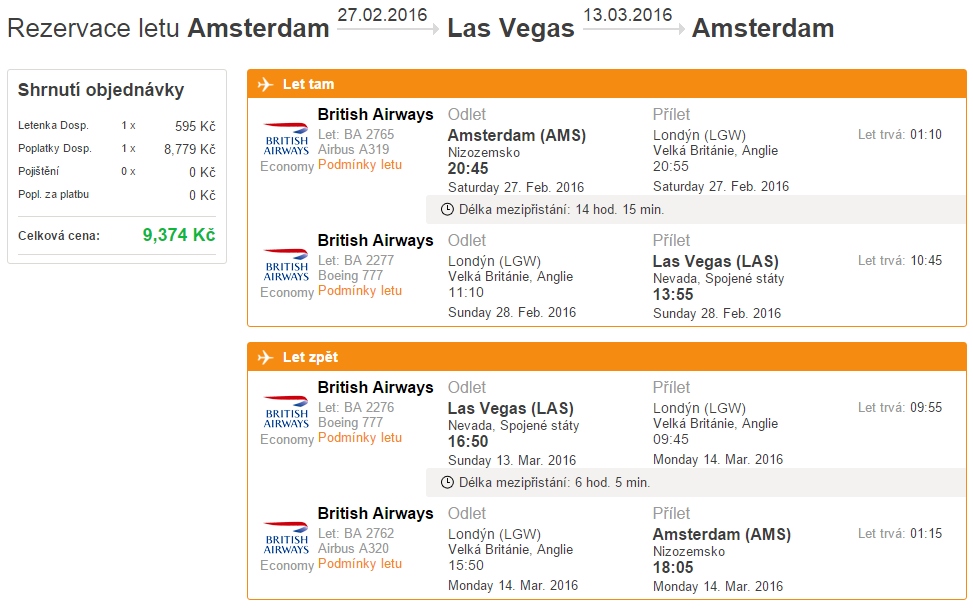Click the Poplatky Dosp. fee row
This screenshot has height=610, width=973.
coord(117,149)
